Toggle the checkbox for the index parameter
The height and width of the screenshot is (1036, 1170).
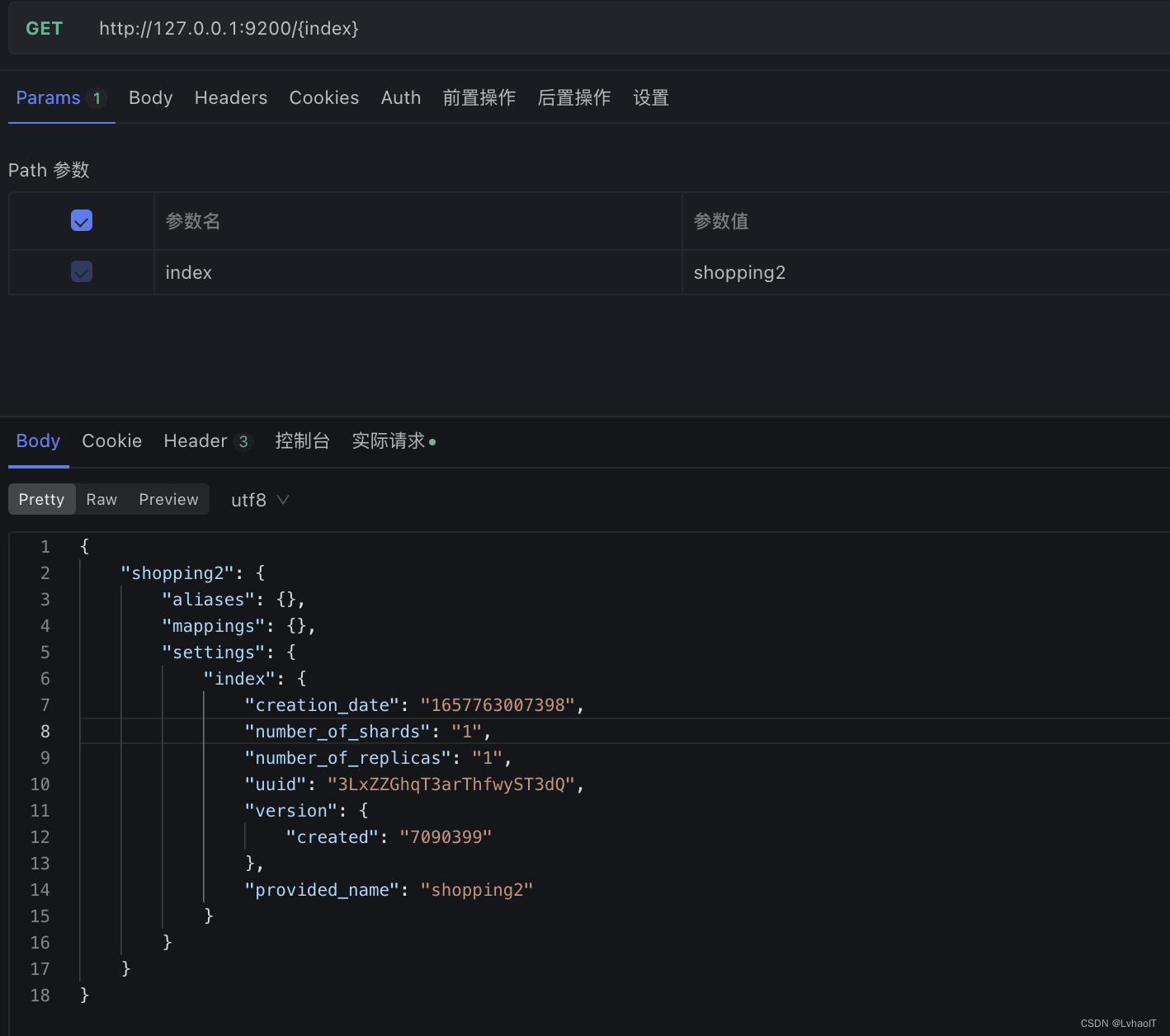tap(82, 271)
